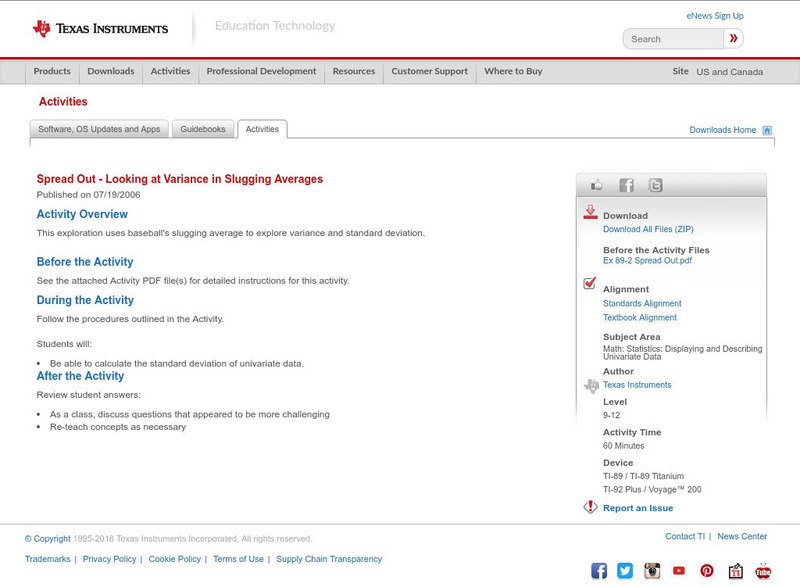Click Download All Files (ZIP)
Viewport: 800px width, 587px height.
[x=648, y=228]
